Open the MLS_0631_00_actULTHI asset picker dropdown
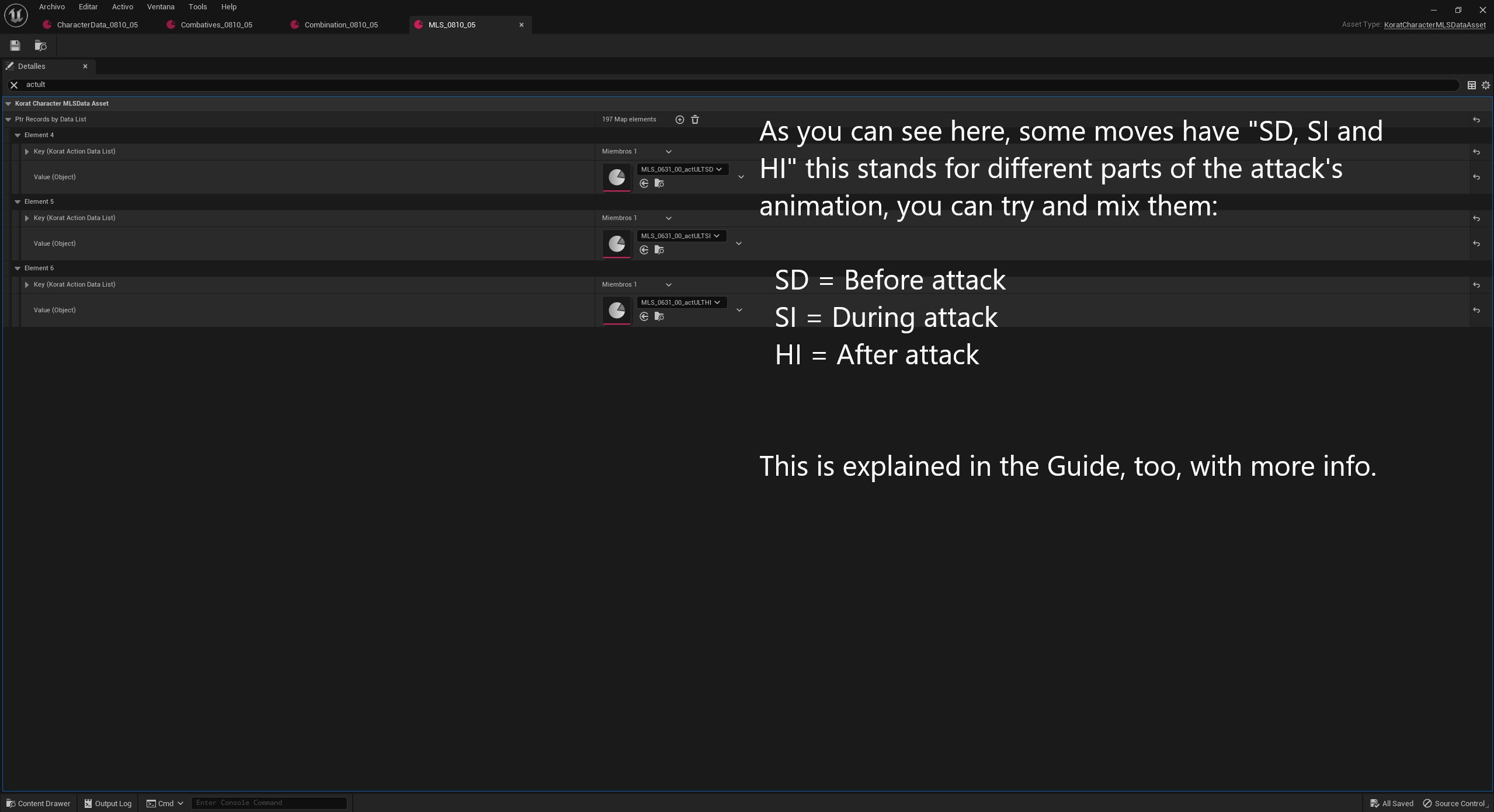Viewport: 1494px width, 812px height. (x=718, y=302)
